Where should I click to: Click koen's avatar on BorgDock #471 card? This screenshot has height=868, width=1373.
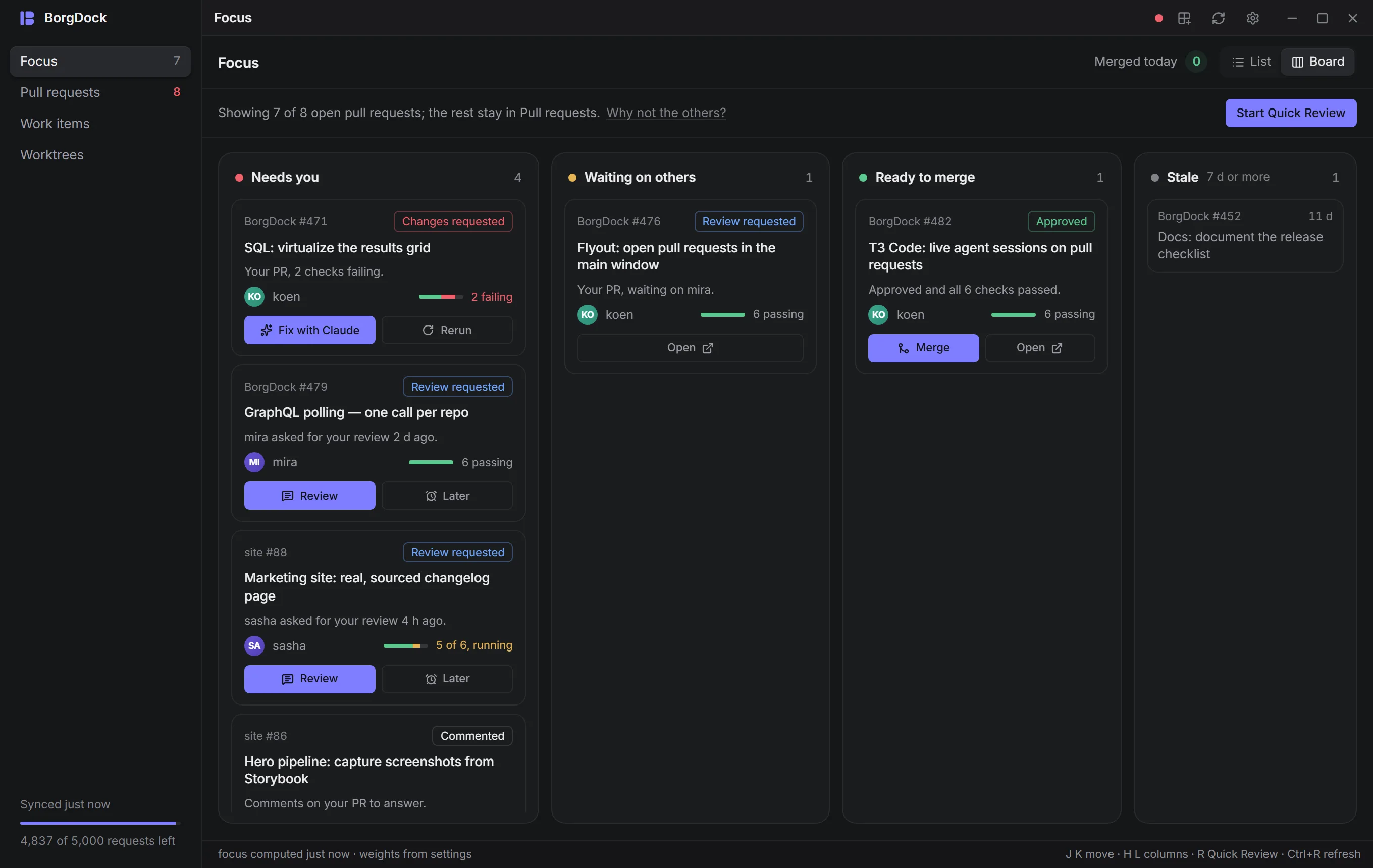254,296
